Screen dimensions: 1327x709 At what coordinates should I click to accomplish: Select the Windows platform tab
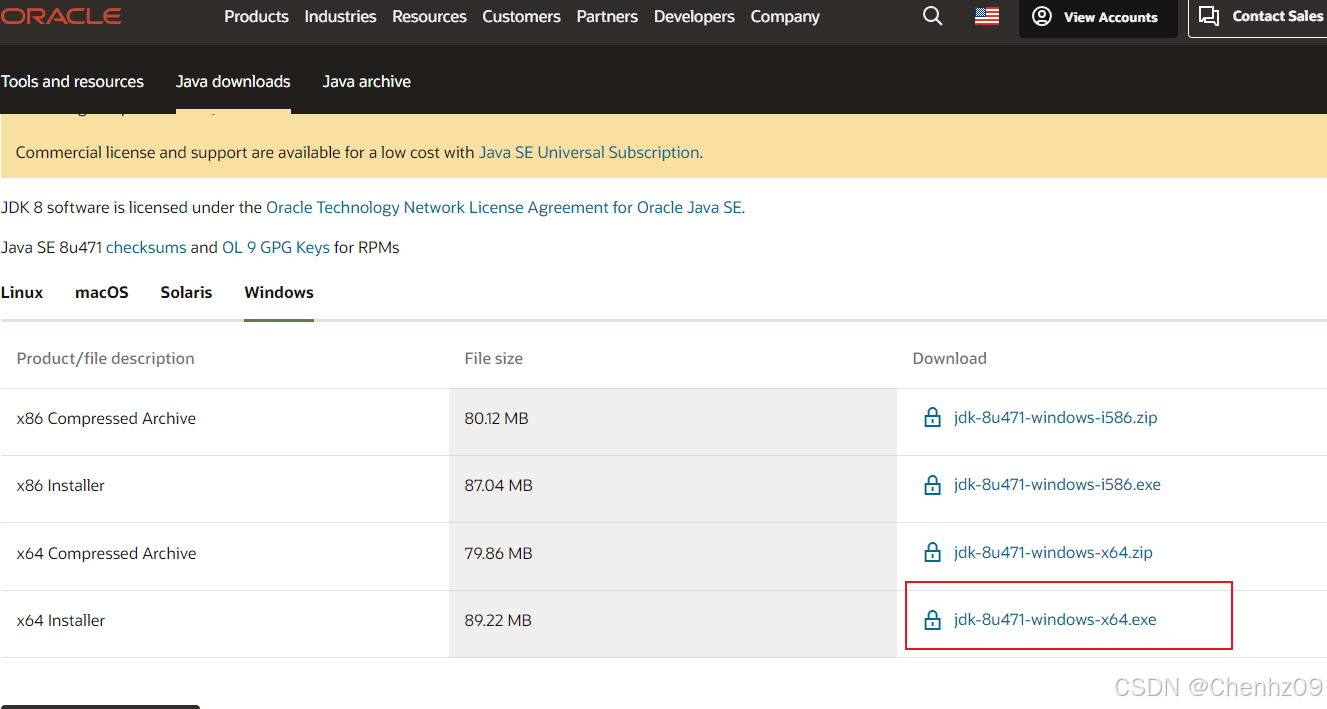(279, 292)
